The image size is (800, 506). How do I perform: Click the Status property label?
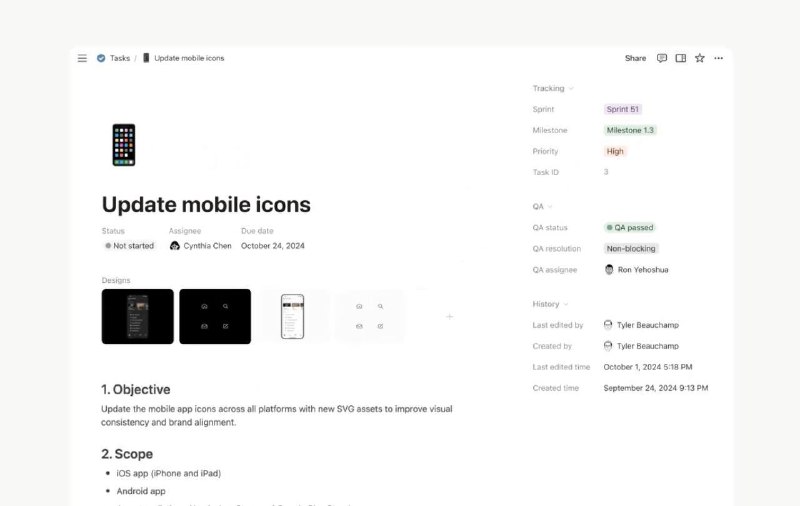113,231
